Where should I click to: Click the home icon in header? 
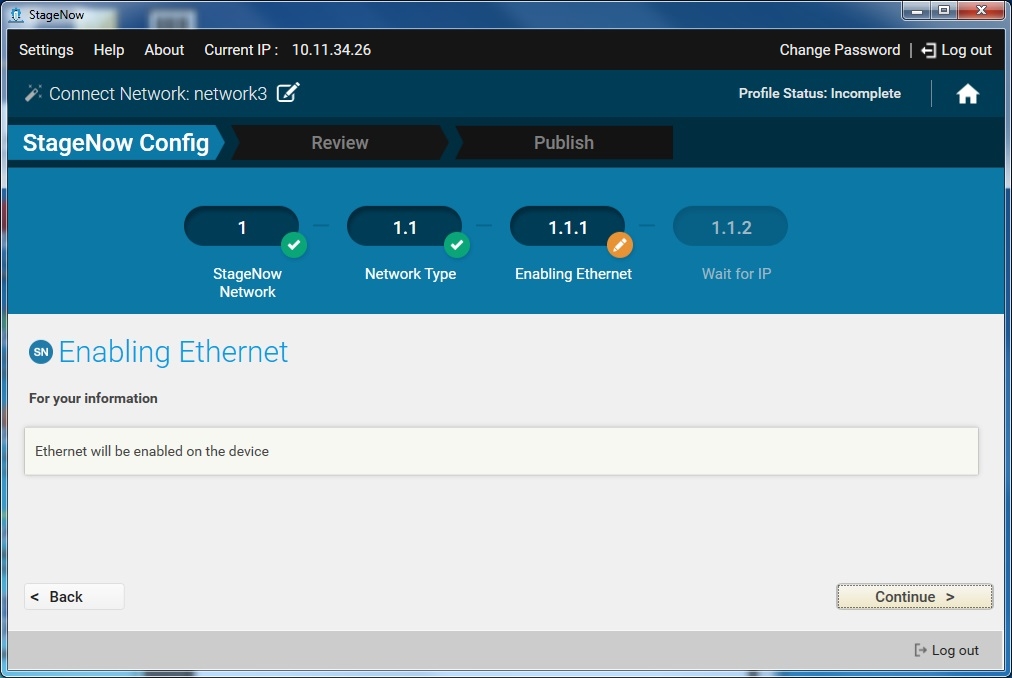967,94
